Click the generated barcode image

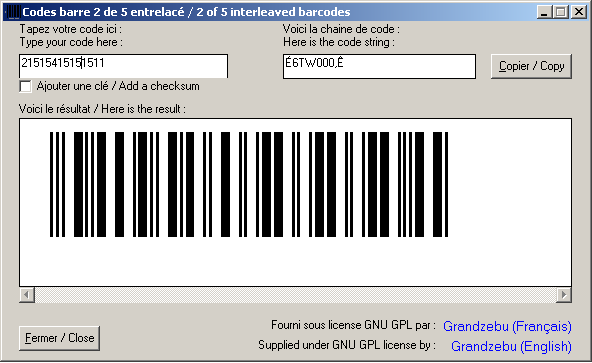(249, 184)
